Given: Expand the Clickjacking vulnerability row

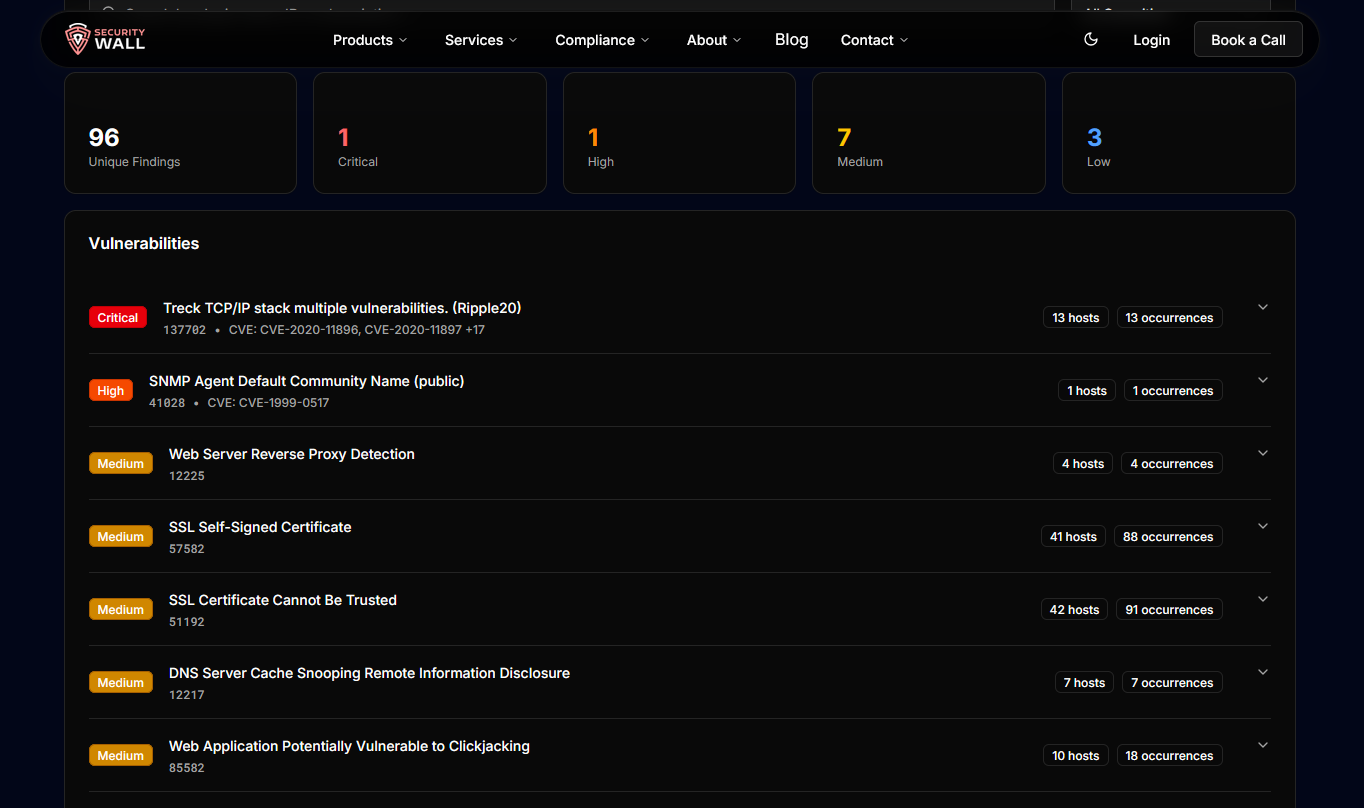Looking at the screenshot, I should coord(1262,745).
